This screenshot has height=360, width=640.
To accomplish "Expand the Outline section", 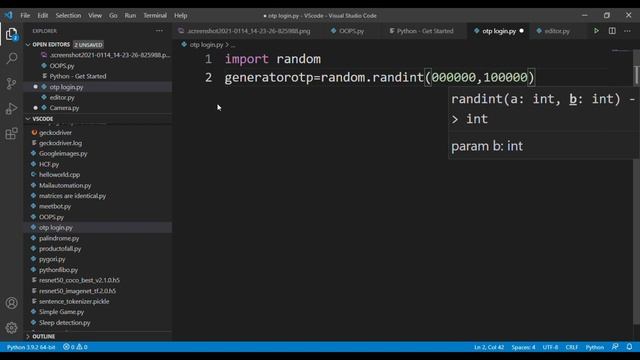I will click(x=43, y=336).
